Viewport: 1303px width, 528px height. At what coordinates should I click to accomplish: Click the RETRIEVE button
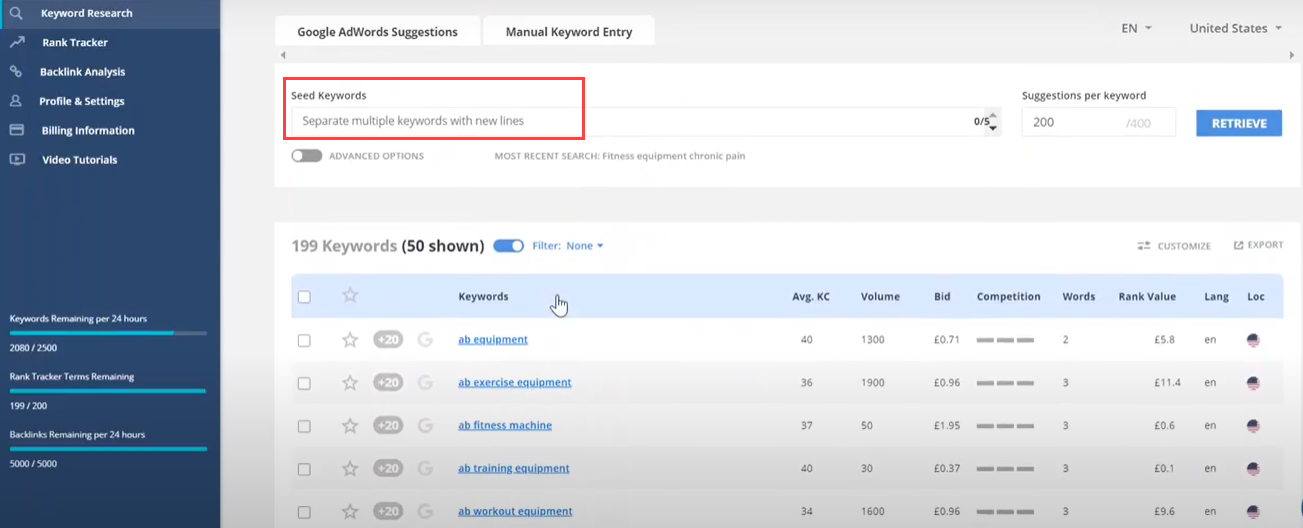[x=1239, y=123]
